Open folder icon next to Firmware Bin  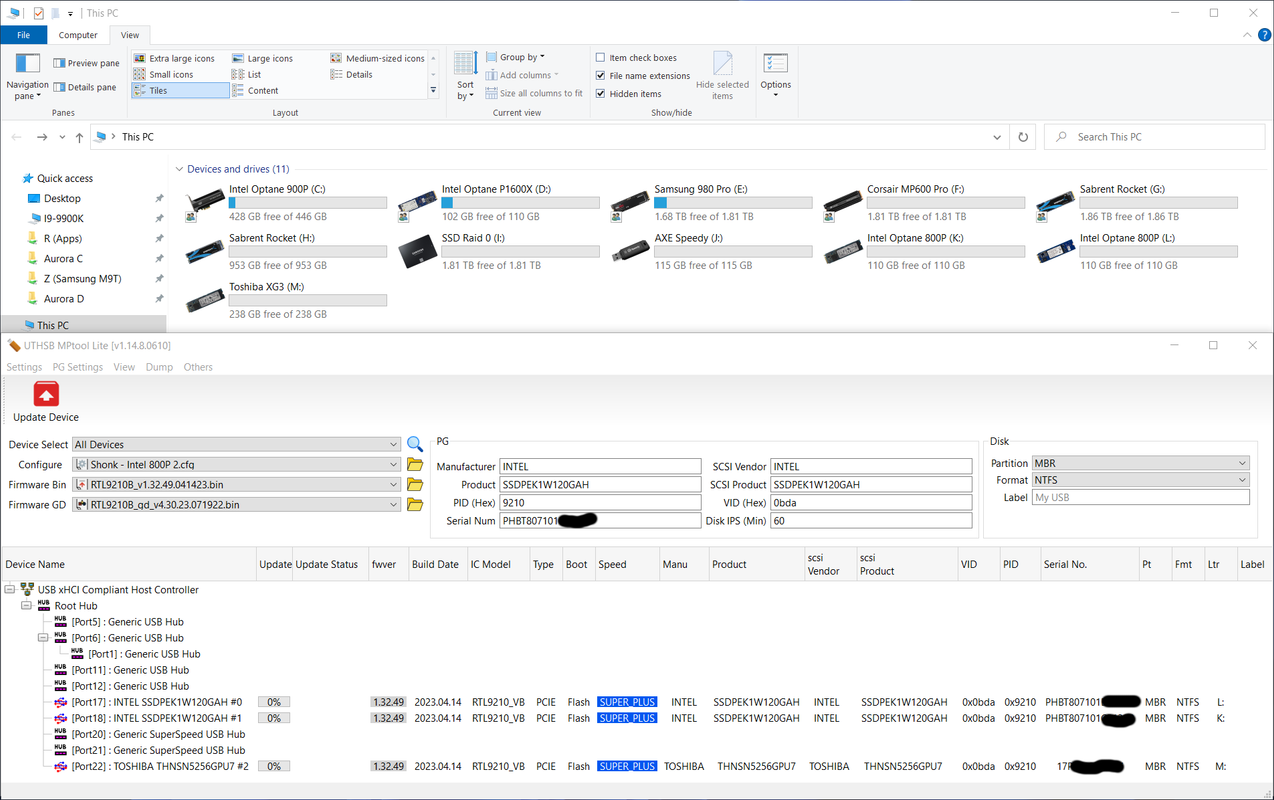pyautogui.click(x=415, y=485)
